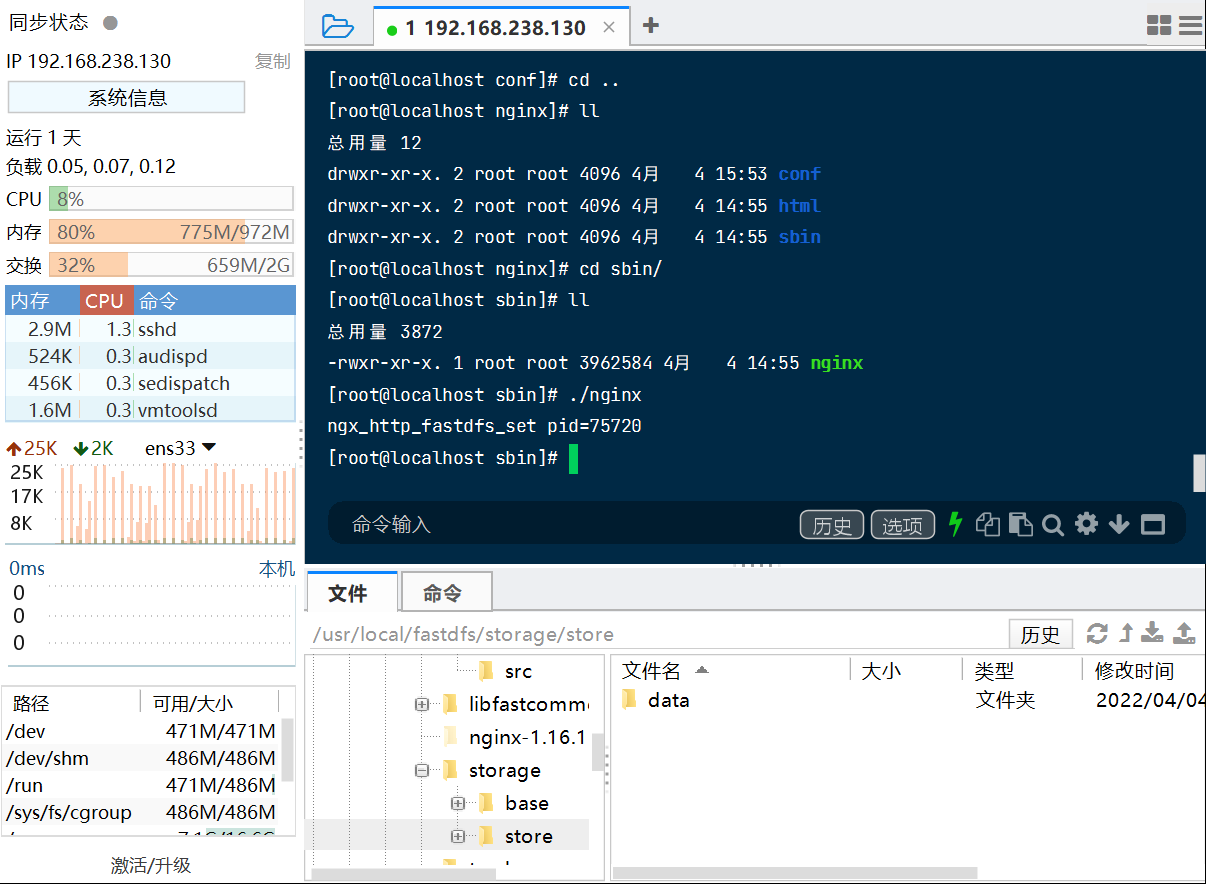The image size is (1206, 884).
Task: Sort processes by CPU column
Action: click(105, 301)
